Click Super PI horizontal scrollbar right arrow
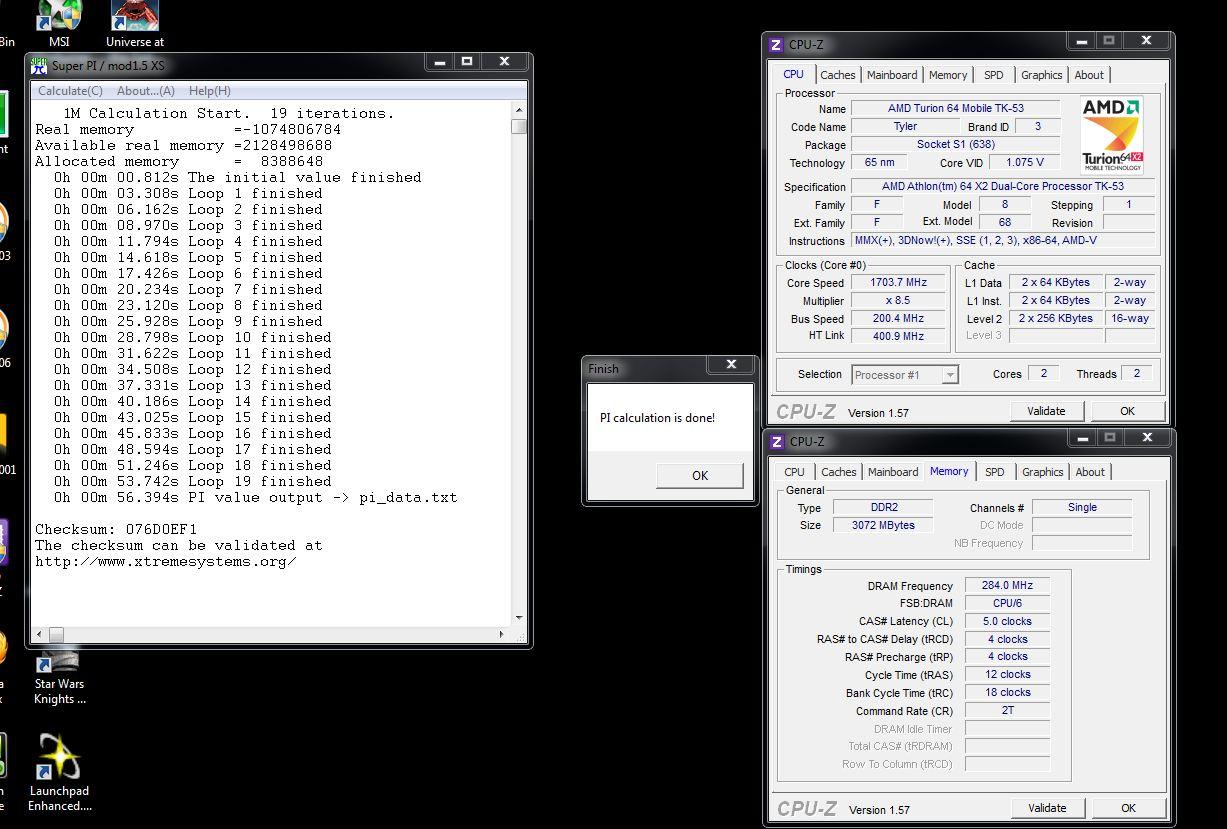Image resolution: width=1227 pixels, height=829 pixels. point(502,634)
